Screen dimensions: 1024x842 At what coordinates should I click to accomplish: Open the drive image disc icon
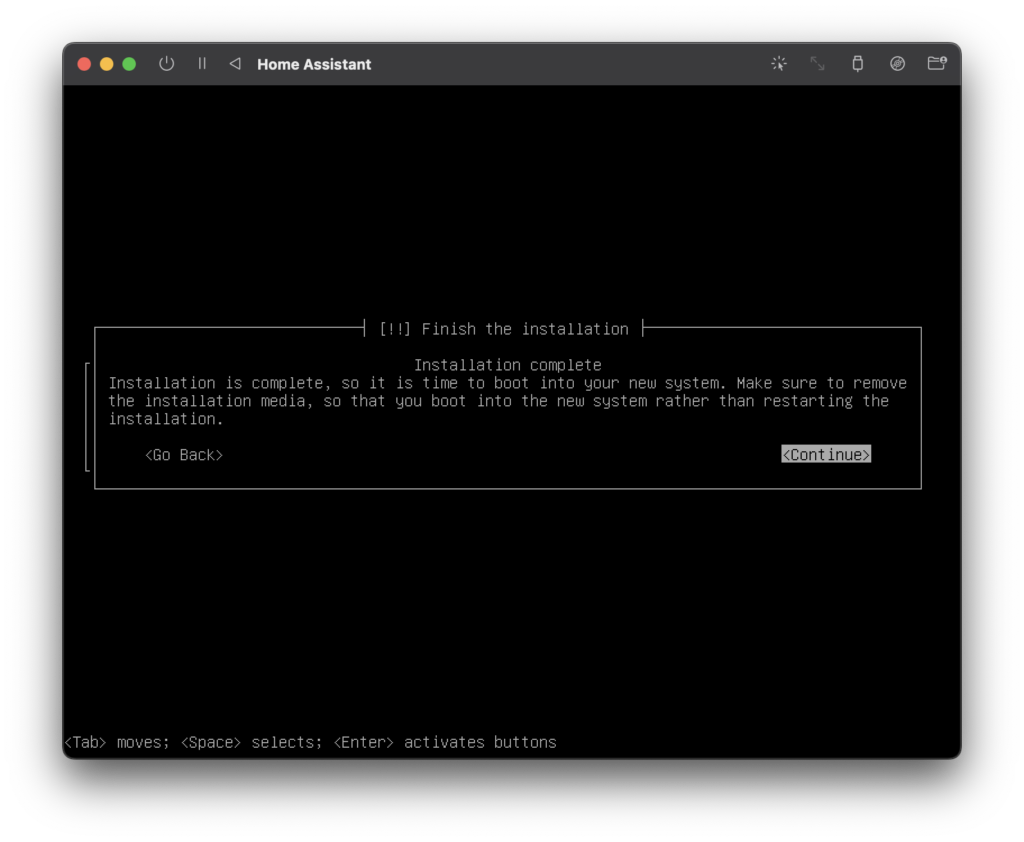pyautogui.click(x=897, y=63)
